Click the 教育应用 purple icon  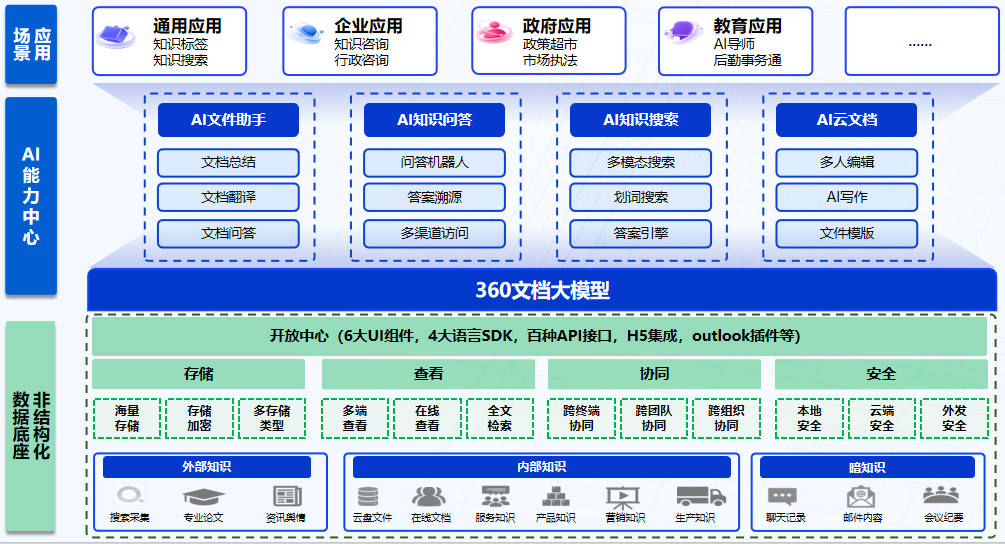[x=683, y=31]
